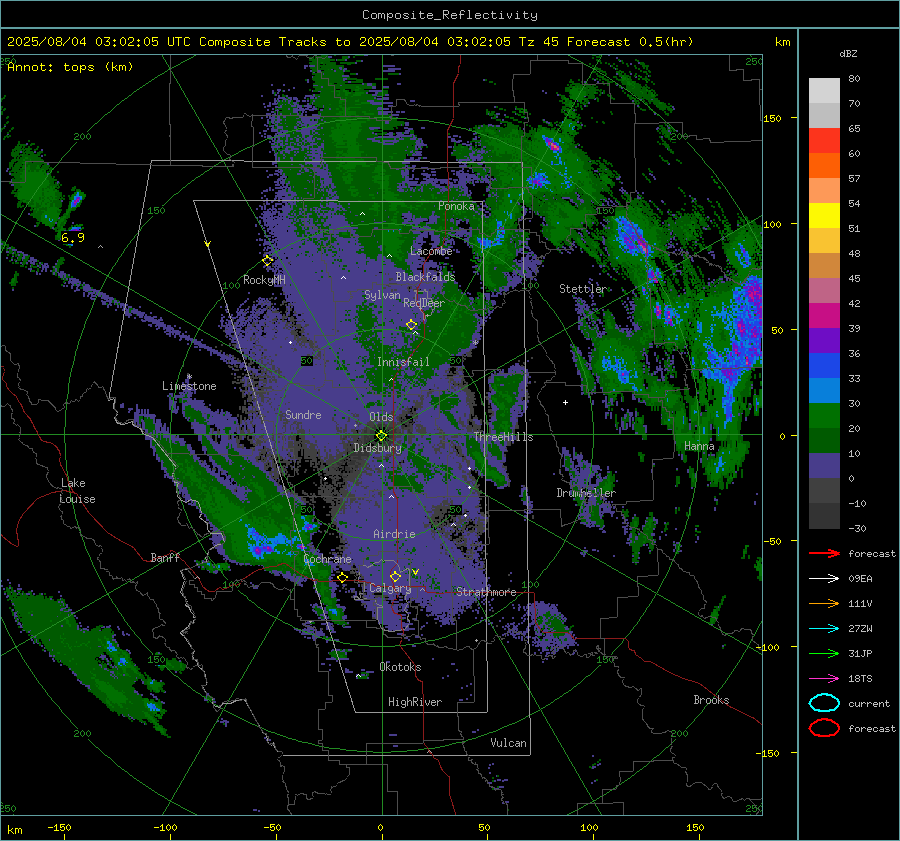
Task: Click the Sylvan label on the map
Action: (x=382, y=295)
